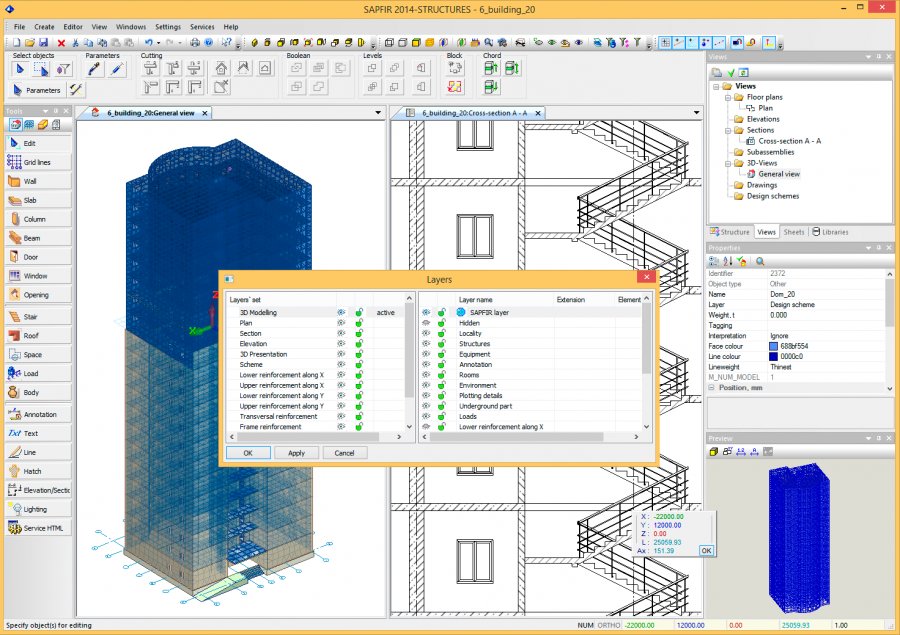Collapse the Position, mm property group
Screen dimensions: 900x635
click(x=712, y=388)
